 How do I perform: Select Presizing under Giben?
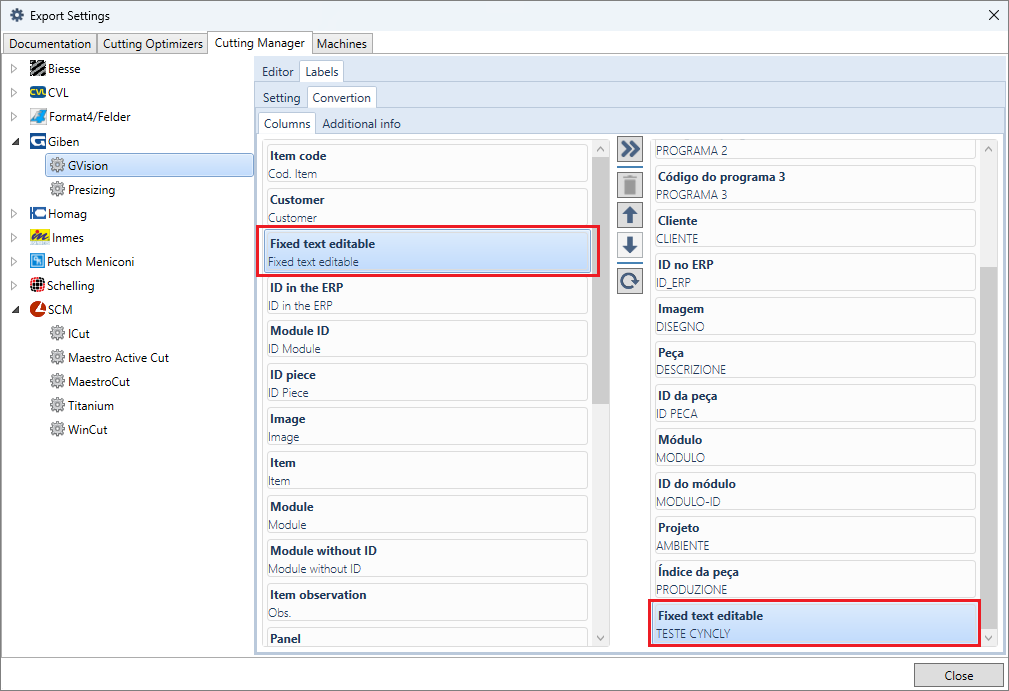[91, 190]
